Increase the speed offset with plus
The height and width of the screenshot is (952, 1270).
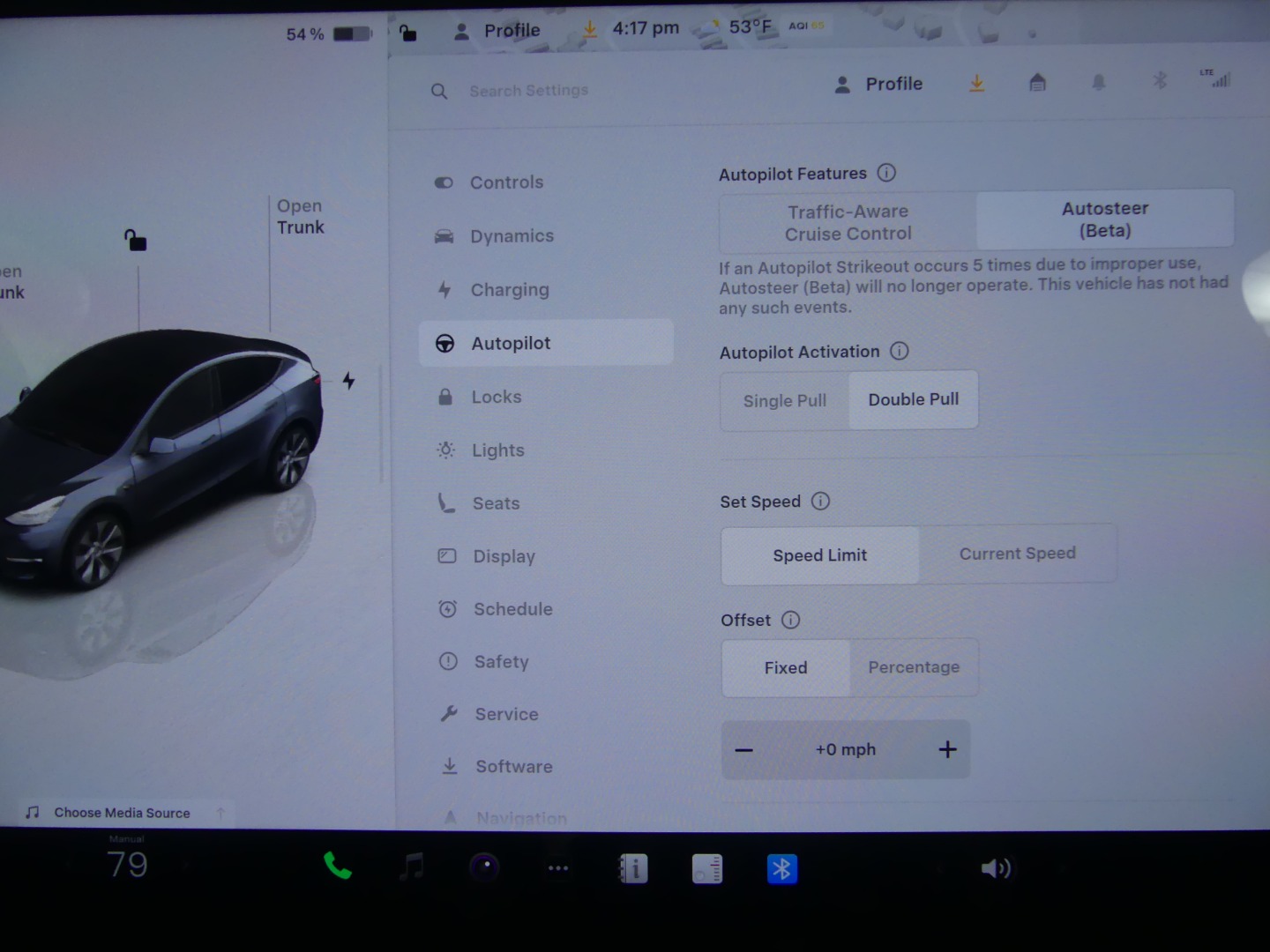point(947,749)
